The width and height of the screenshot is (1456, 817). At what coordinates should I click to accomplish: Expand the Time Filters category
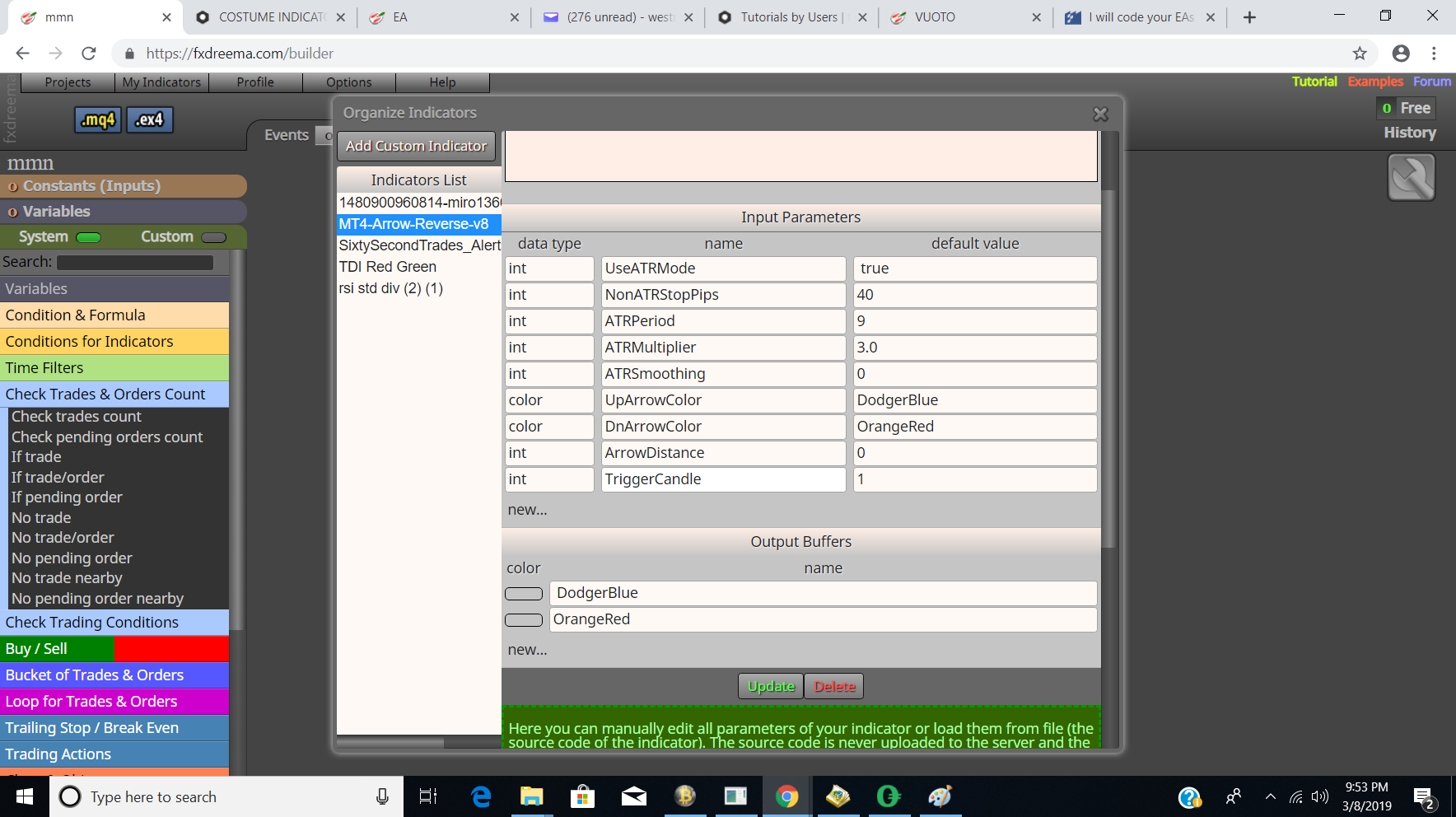point(114,367)
